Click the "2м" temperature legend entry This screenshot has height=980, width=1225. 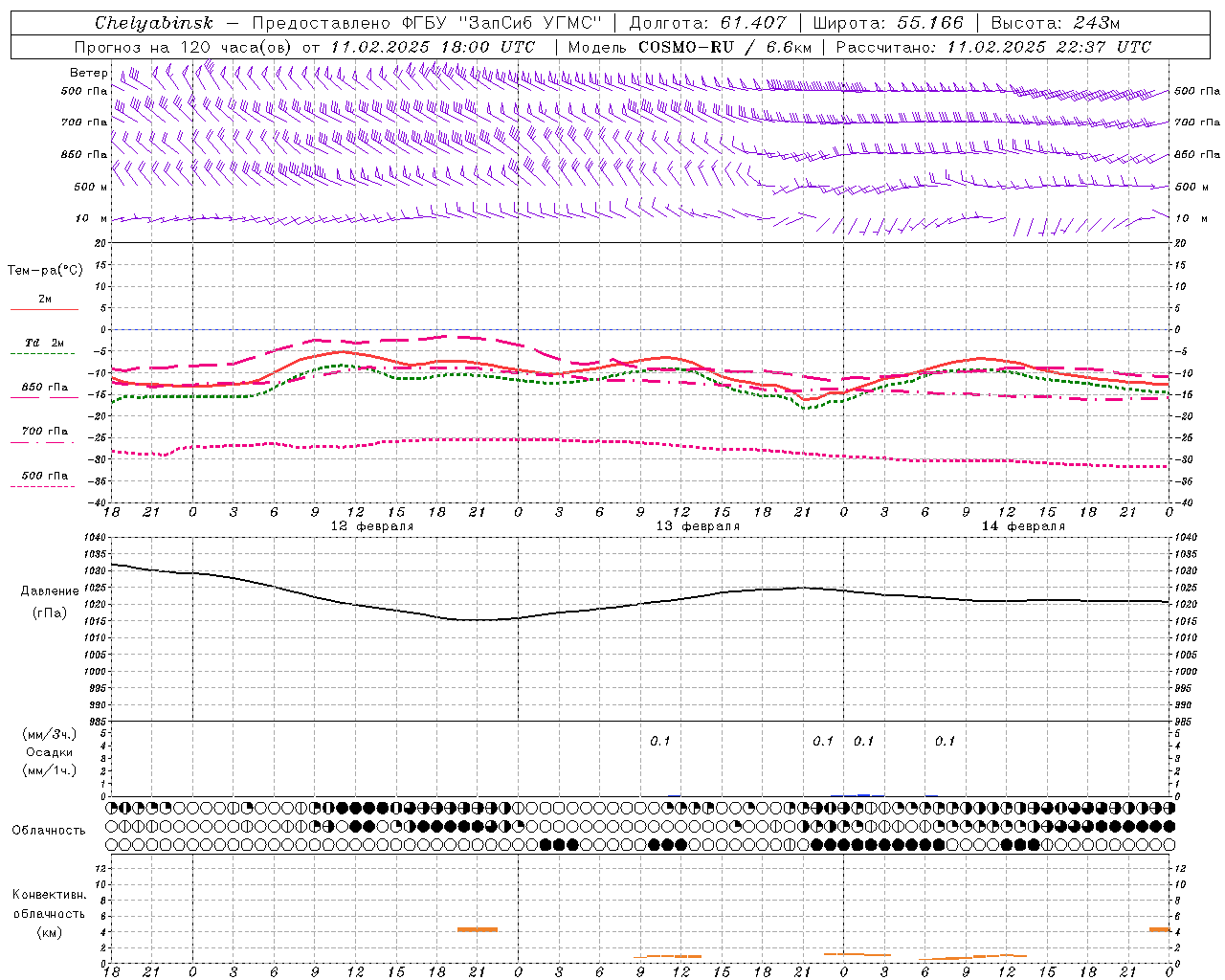pyautogui.click(x=45, y=300)
